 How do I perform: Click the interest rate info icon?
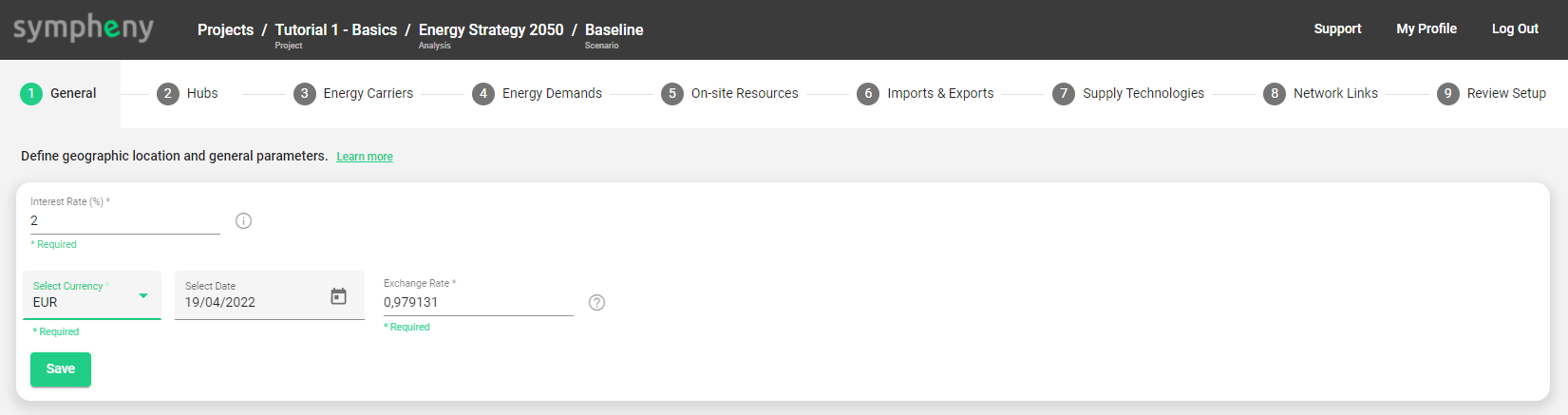pyautogui.click(x=244, y=221)
